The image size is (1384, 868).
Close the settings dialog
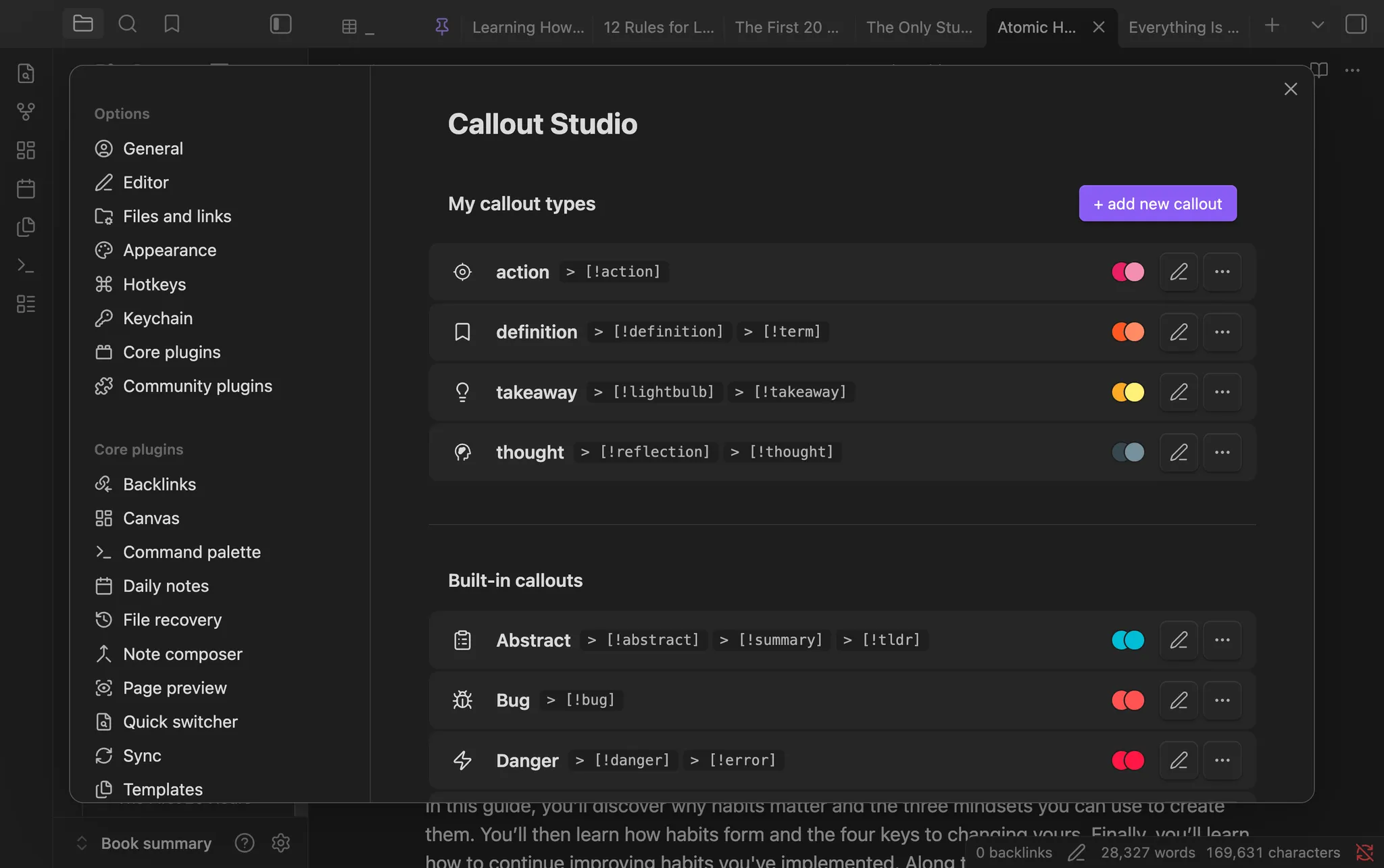(x=1291, y=89)
